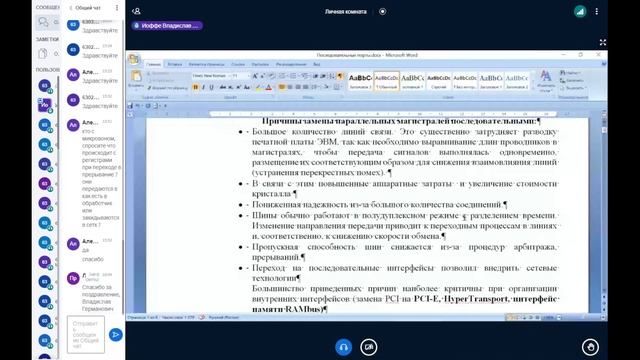Center the paragraph text

(290, 87)
